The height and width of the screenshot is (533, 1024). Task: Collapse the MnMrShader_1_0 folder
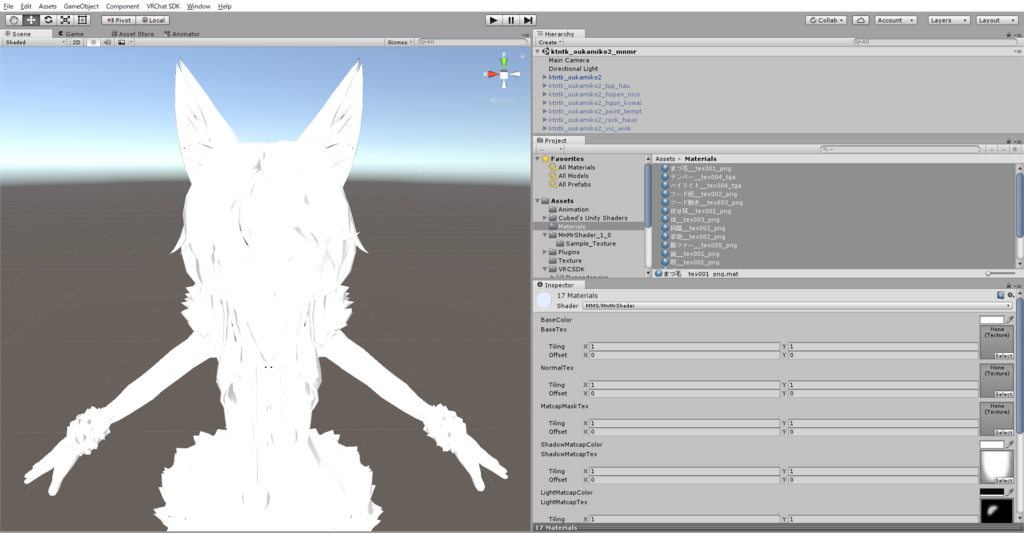click(x=545, y=234)
